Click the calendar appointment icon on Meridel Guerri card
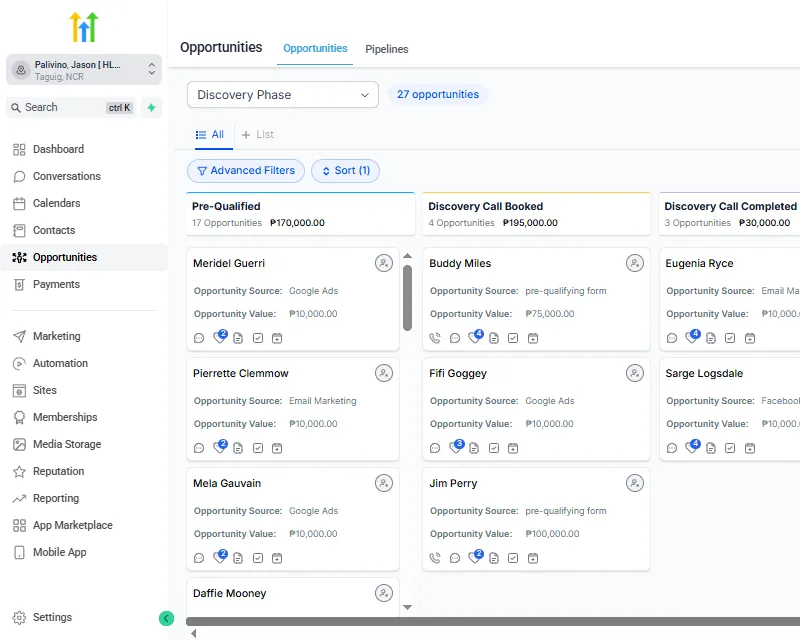Viewport: 800px width, 640px height. 277,338
